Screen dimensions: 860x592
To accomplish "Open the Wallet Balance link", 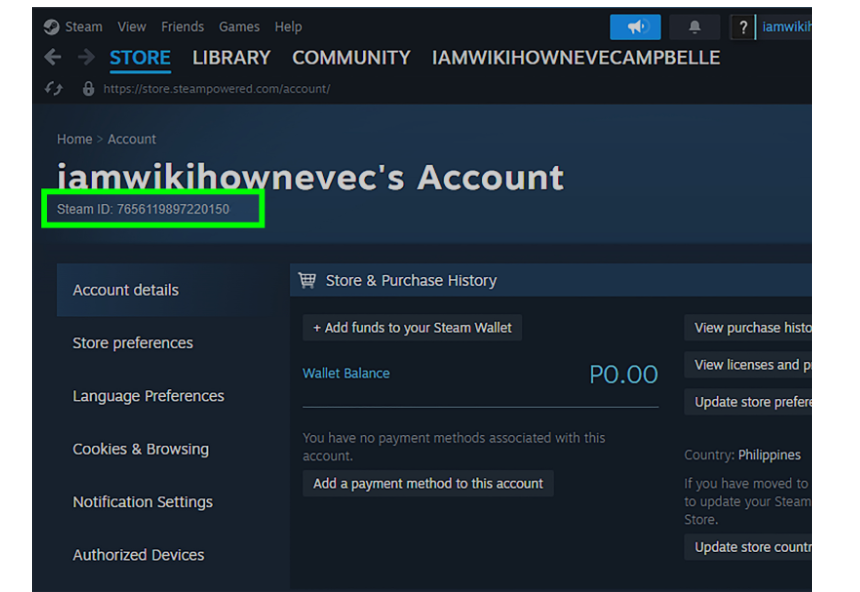I will 346,373.
